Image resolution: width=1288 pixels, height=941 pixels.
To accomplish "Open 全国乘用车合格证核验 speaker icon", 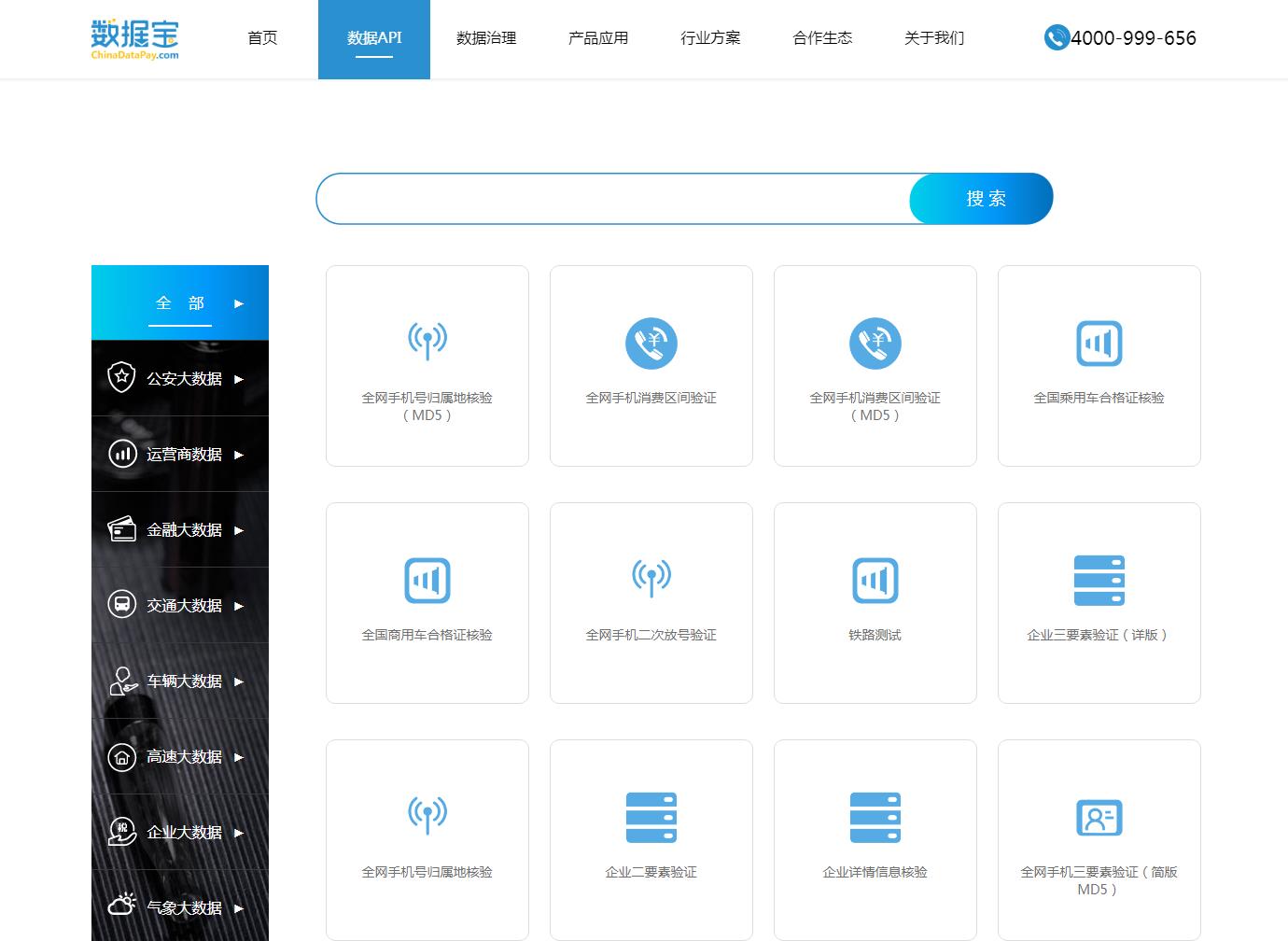I will (x=1099, y=343).
